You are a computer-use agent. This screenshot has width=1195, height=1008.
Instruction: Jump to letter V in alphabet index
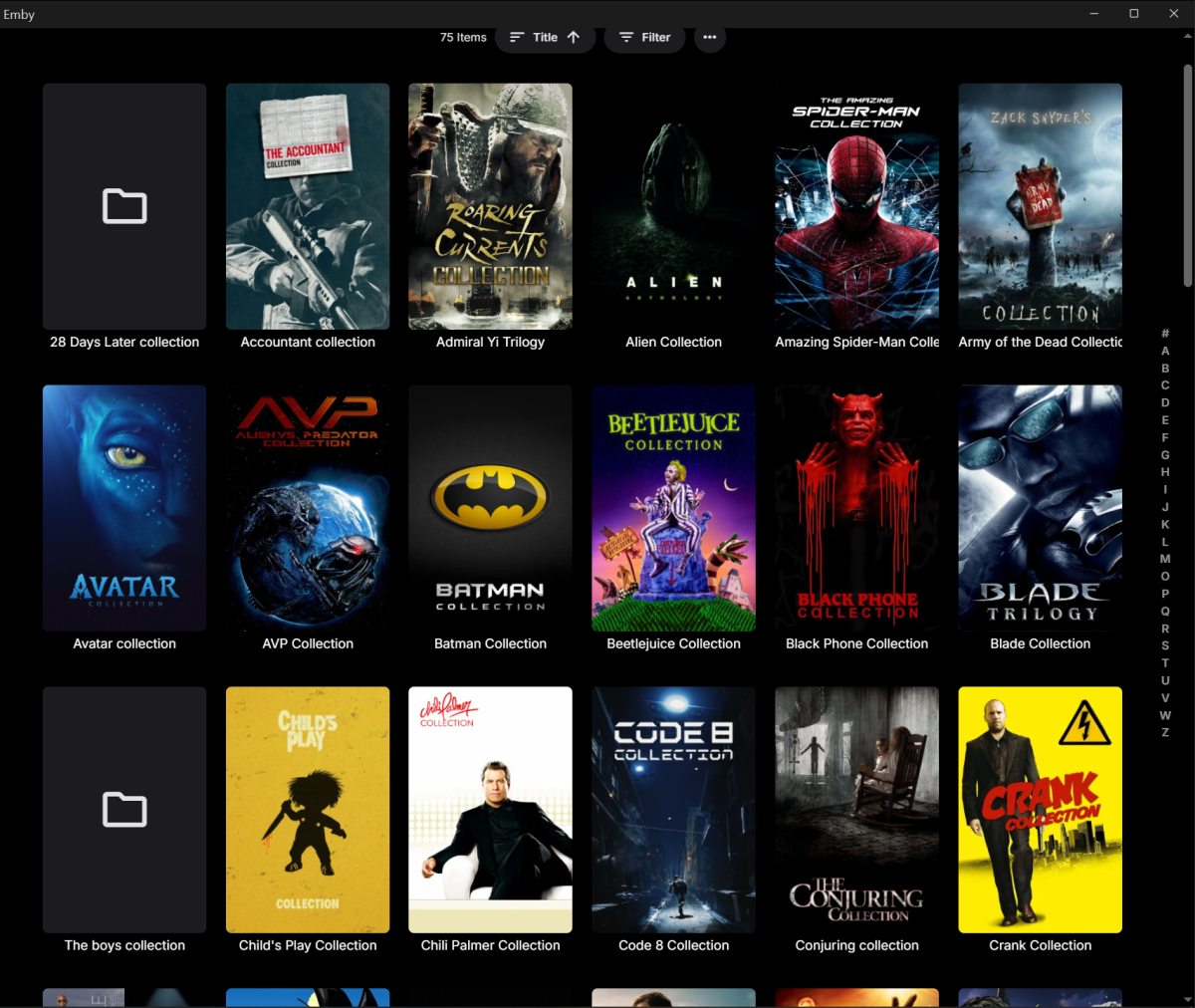click(x=1165, y=698)
